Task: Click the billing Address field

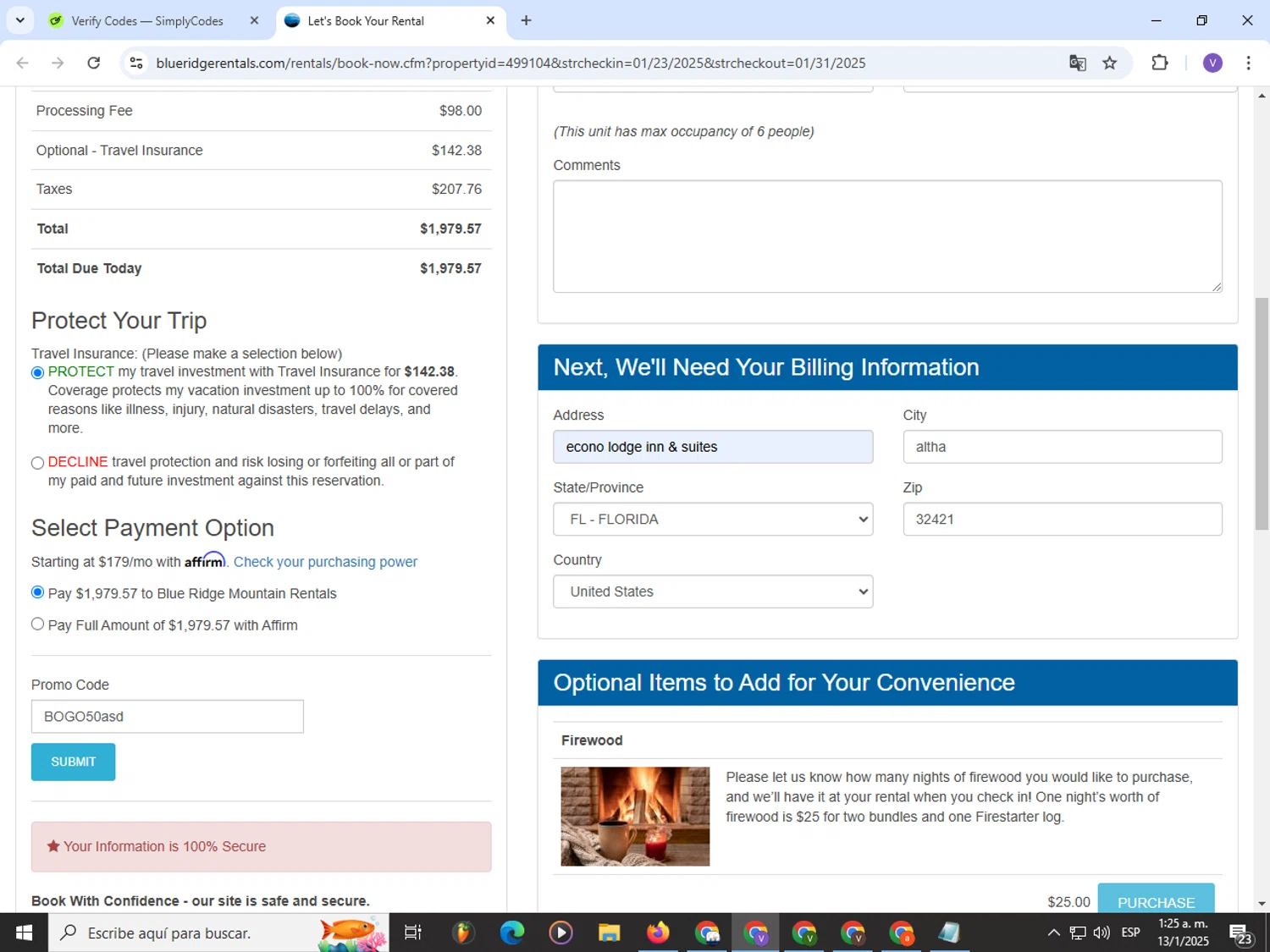Action: [713, 447]
